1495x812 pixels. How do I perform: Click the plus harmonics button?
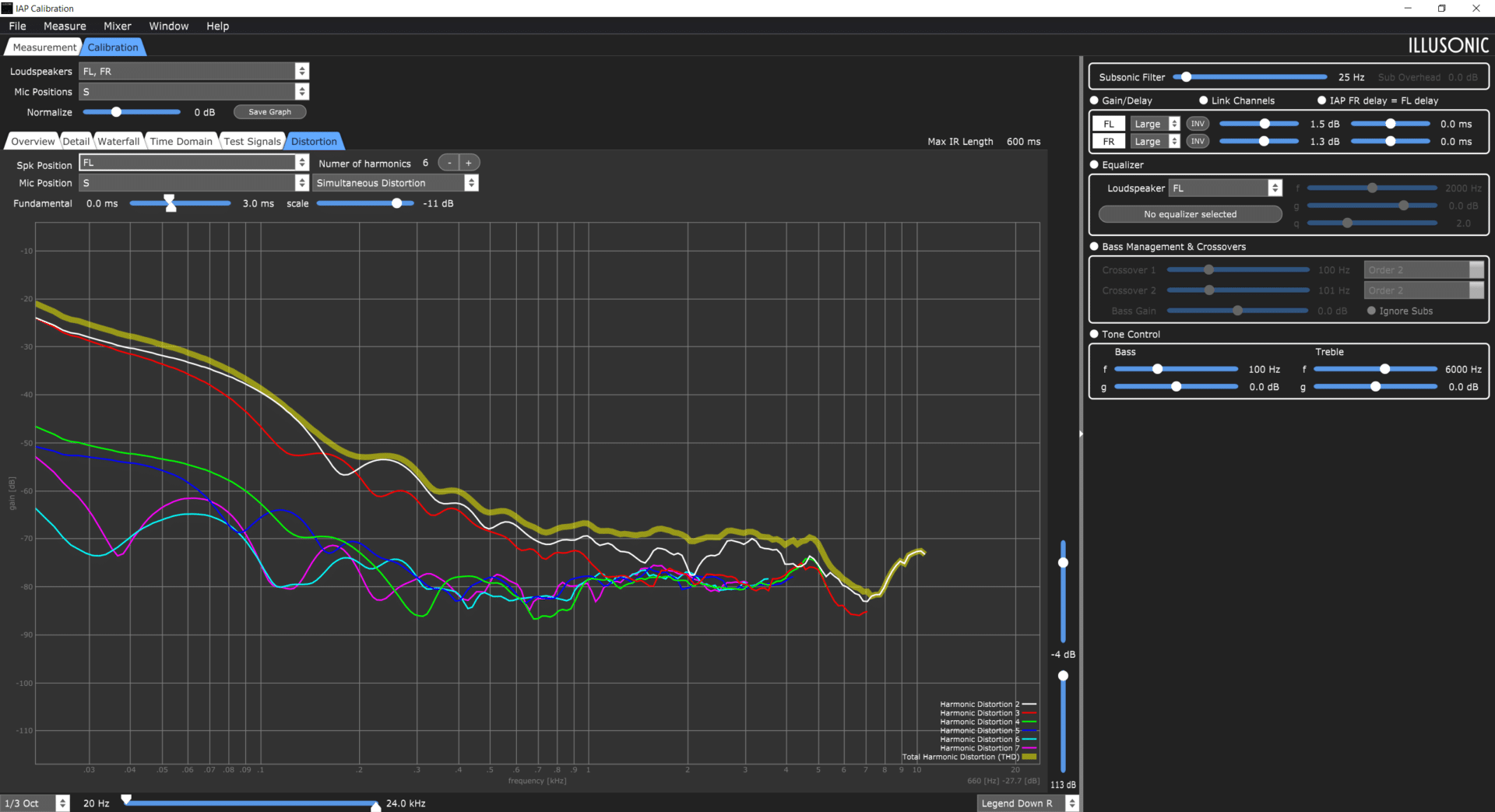[469, 163]
